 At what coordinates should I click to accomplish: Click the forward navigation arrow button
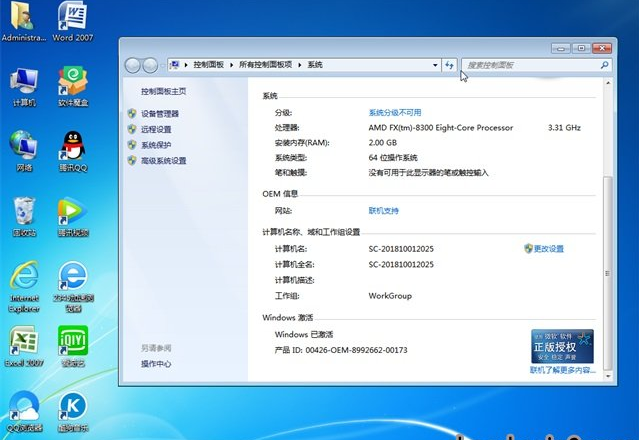[150, 65]
